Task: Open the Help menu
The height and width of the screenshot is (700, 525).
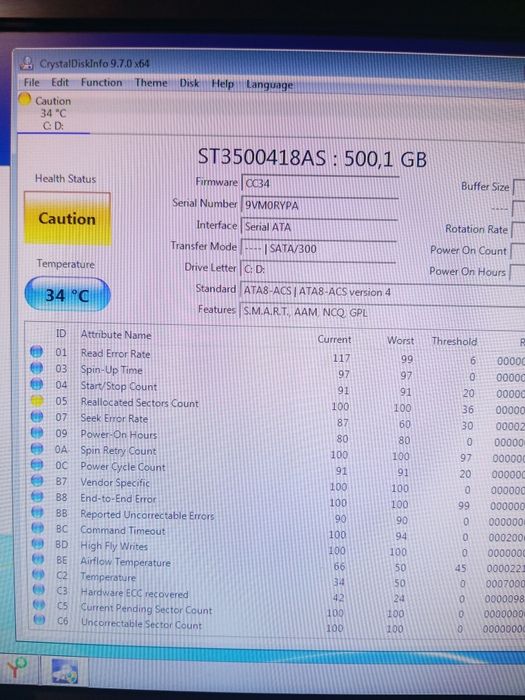Action: pos(222,84)
